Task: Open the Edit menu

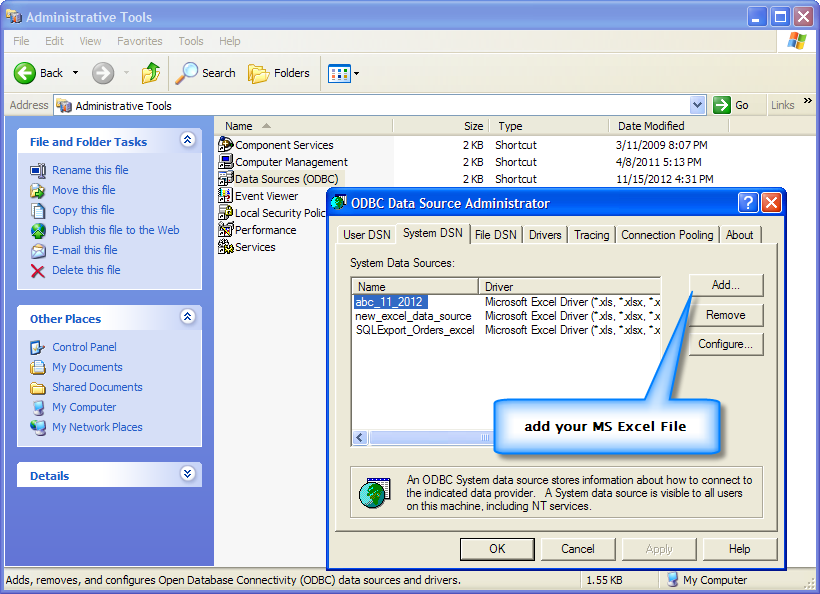Action: pos(54,41)
